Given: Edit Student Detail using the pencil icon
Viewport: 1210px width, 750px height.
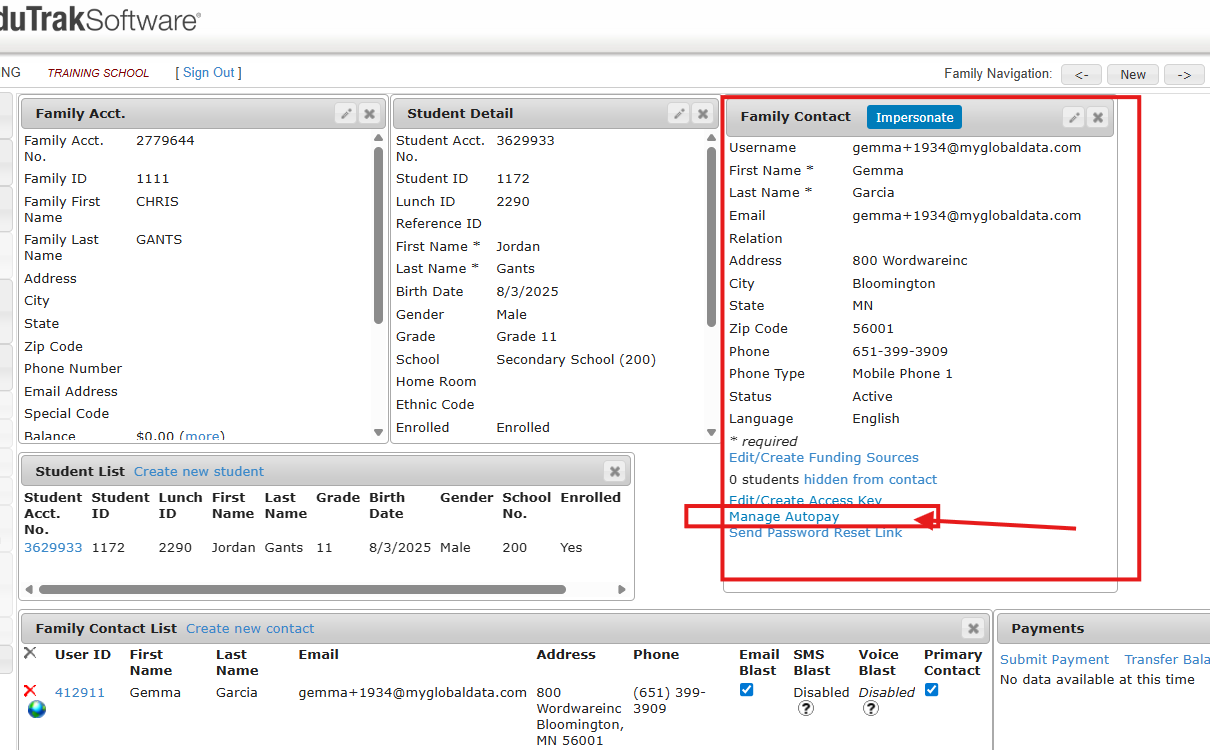Looking at the screenshot, I should [x=679, y=114].
